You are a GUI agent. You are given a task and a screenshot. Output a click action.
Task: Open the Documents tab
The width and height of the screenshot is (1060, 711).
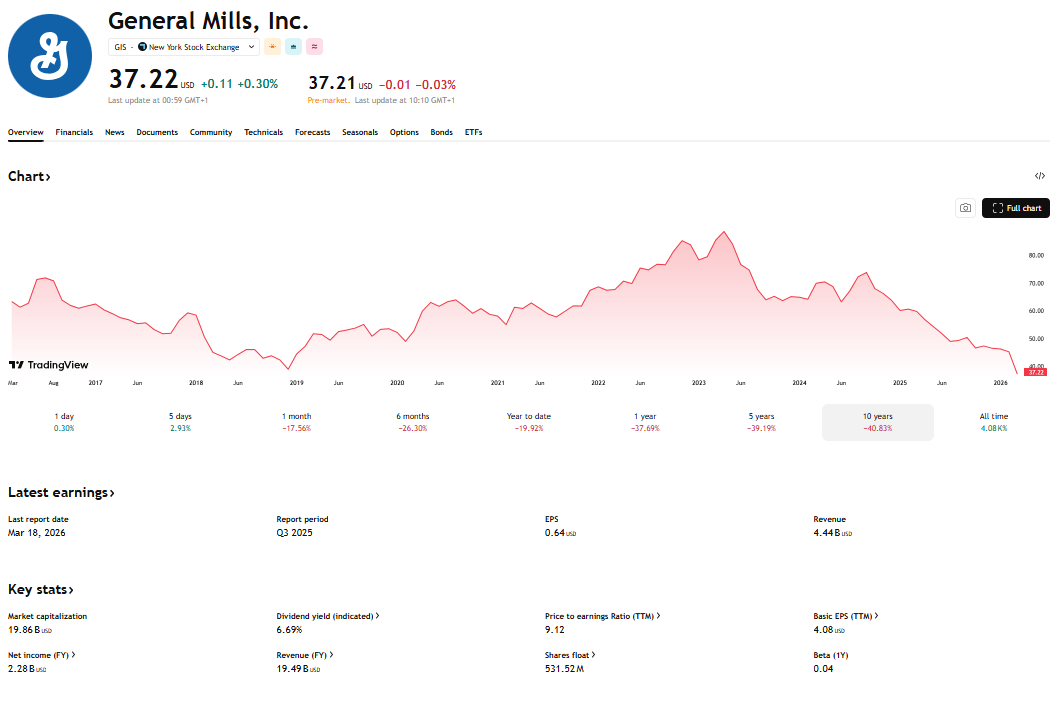tap(157, 132)
